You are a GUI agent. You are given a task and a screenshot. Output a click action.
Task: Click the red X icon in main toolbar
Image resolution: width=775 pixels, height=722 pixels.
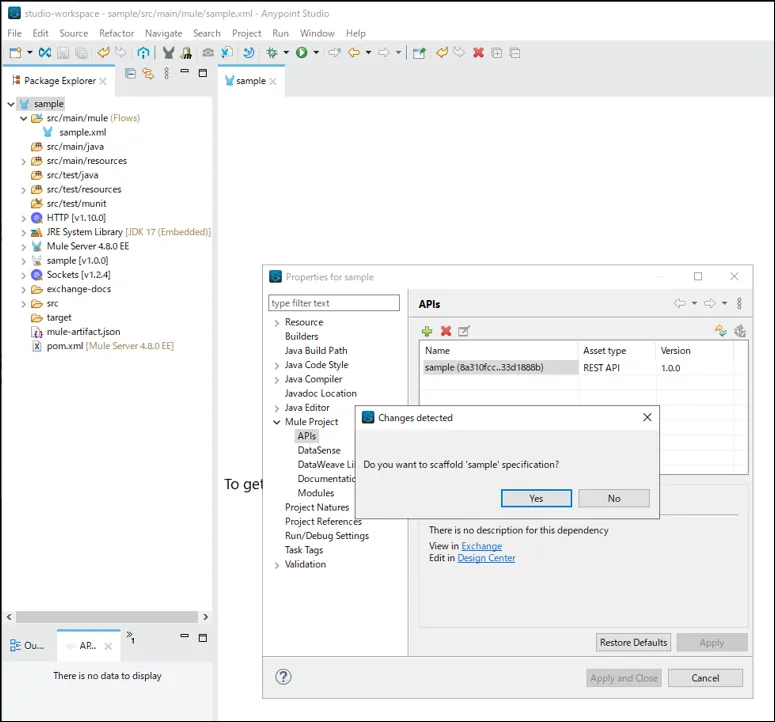[478, 52]
